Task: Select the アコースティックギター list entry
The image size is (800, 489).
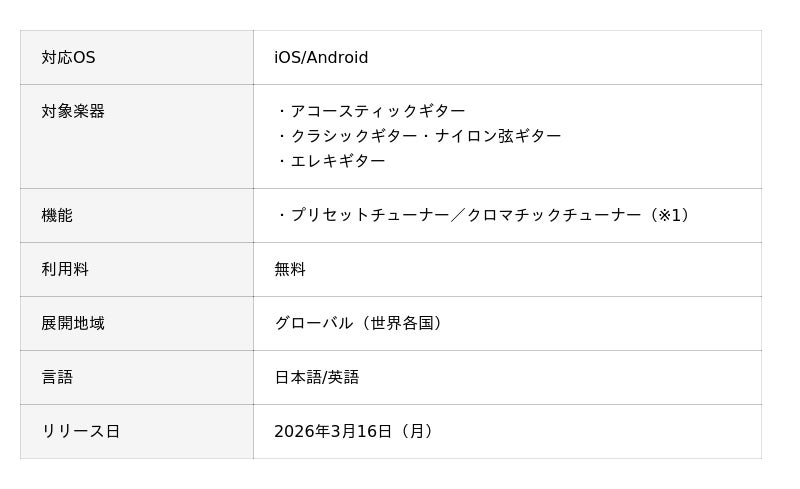Action: coord(378,111)
